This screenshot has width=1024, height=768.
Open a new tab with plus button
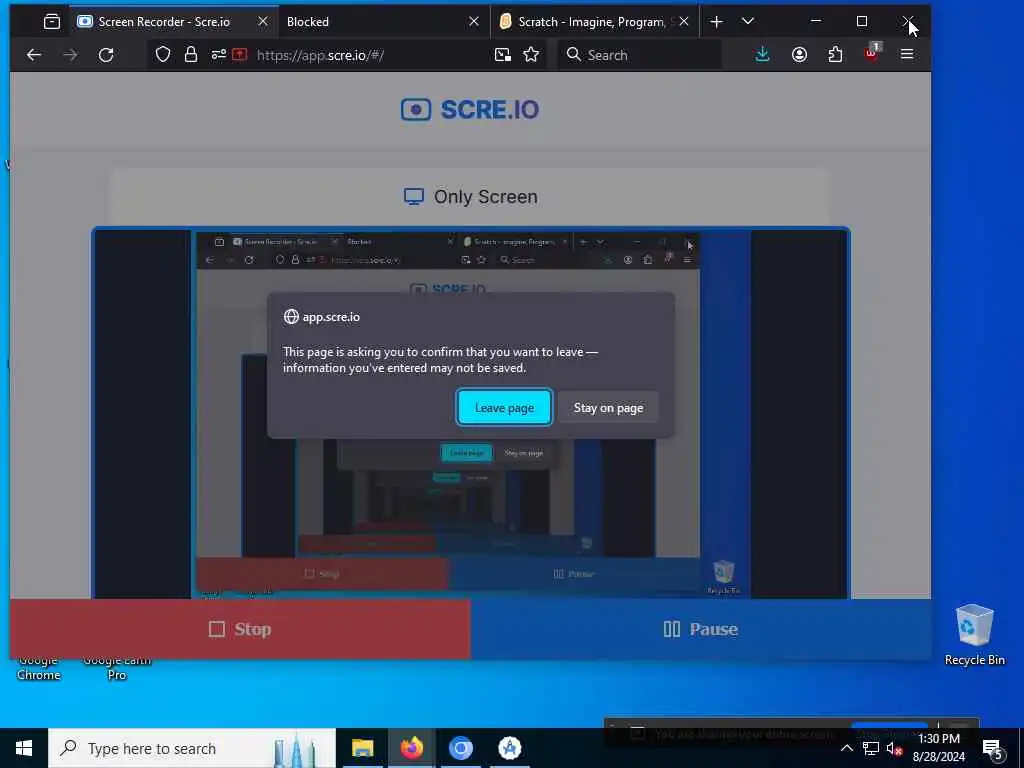716,22
